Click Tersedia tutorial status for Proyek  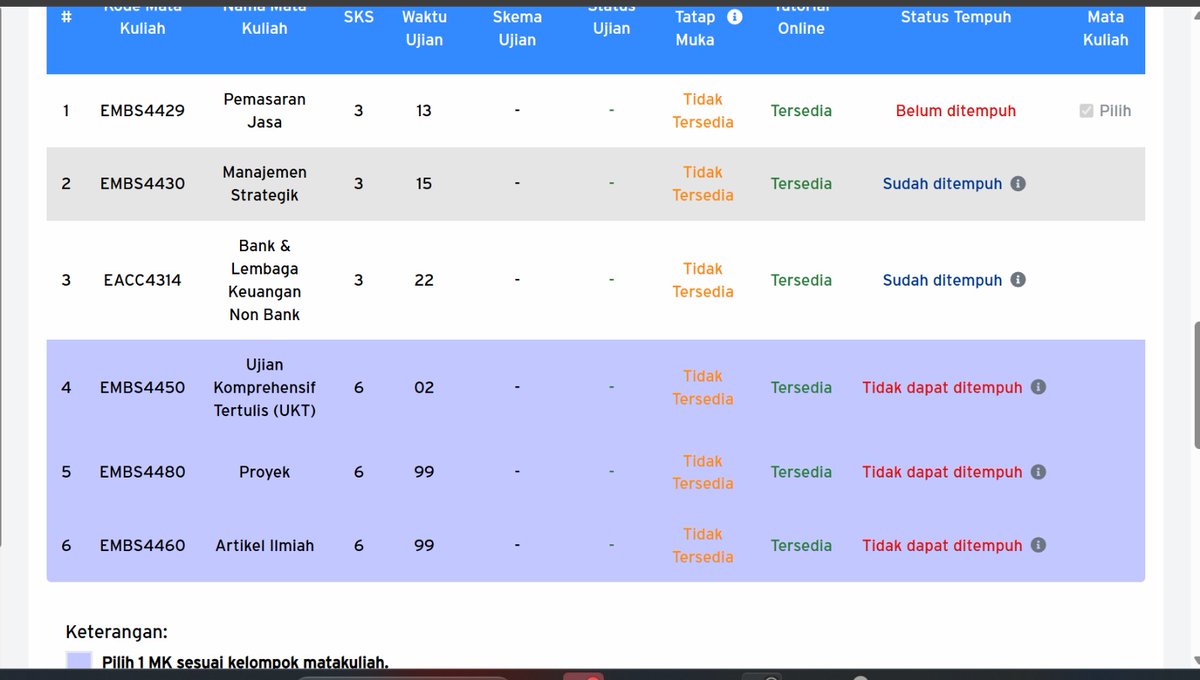(801, 472)
